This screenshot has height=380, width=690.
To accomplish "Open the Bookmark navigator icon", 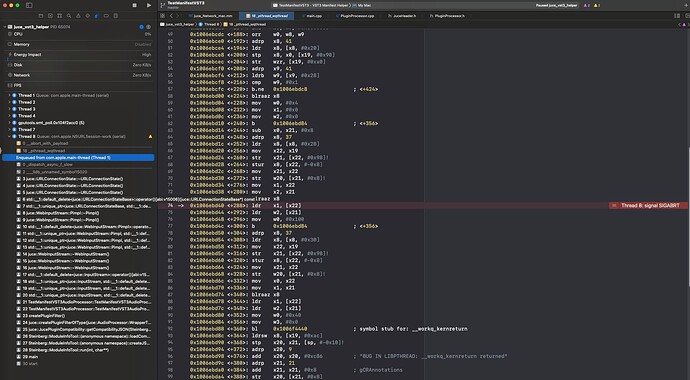I will coord(59,16).
